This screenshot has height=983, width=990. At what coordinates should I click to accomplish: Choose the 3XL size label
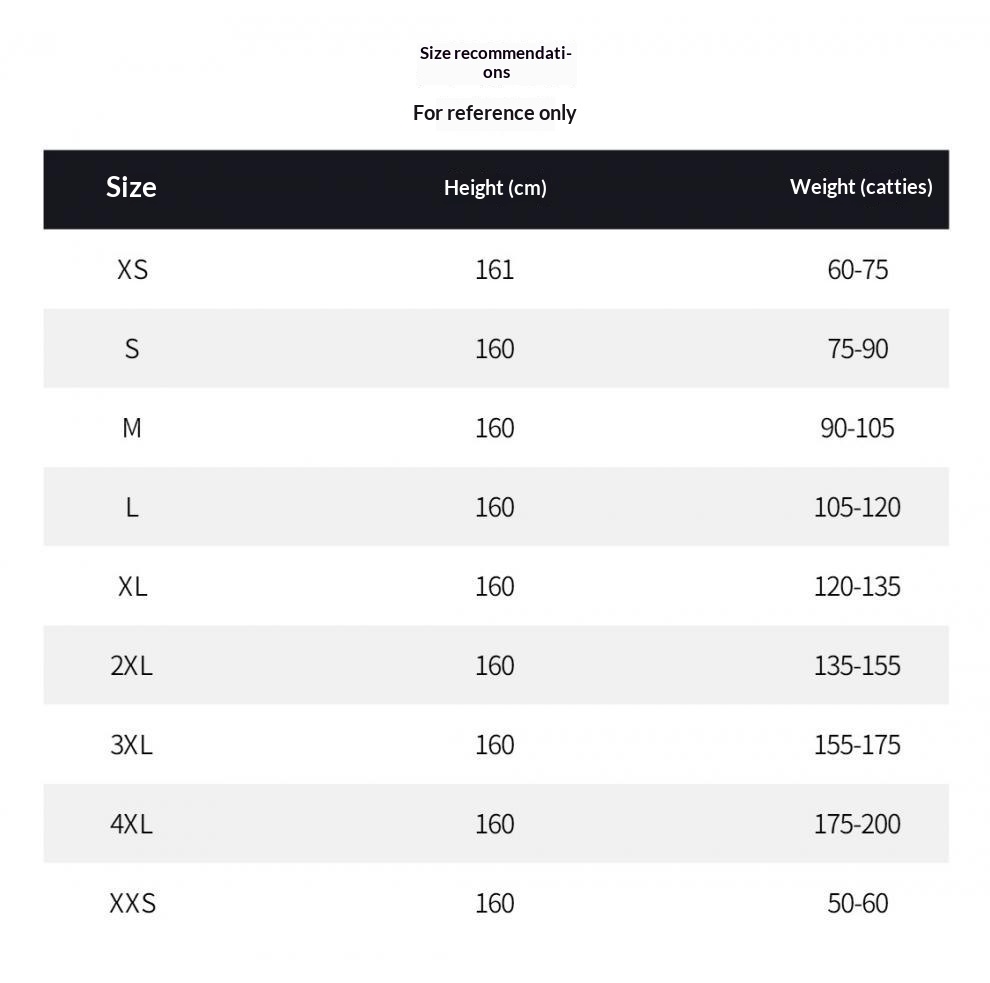point(132,744)
